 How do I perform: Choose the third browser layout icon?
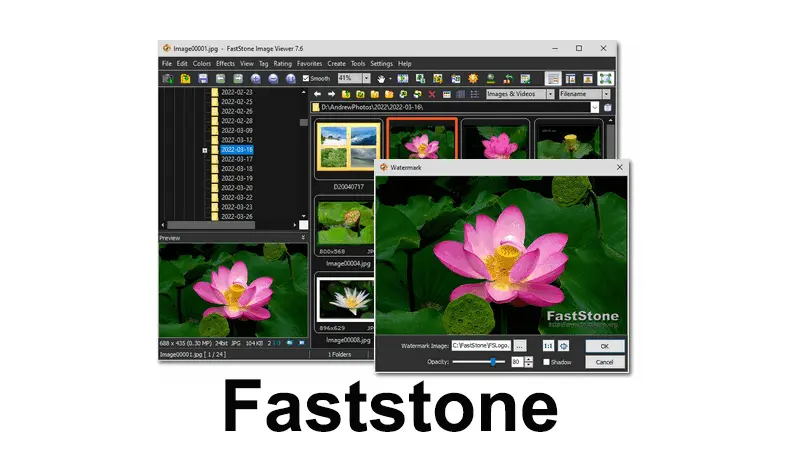[x=588, y=79]
